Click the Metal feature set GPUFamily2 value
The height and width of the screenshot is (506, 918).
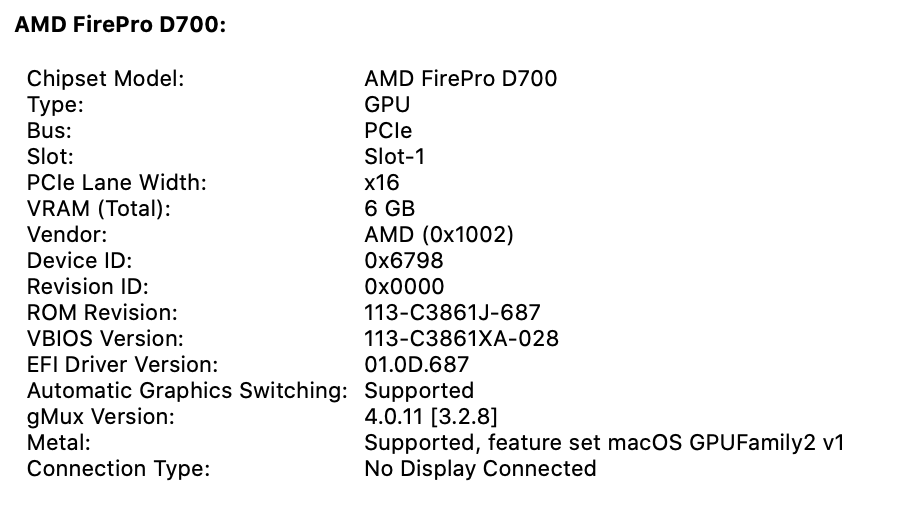coord(604,442)
